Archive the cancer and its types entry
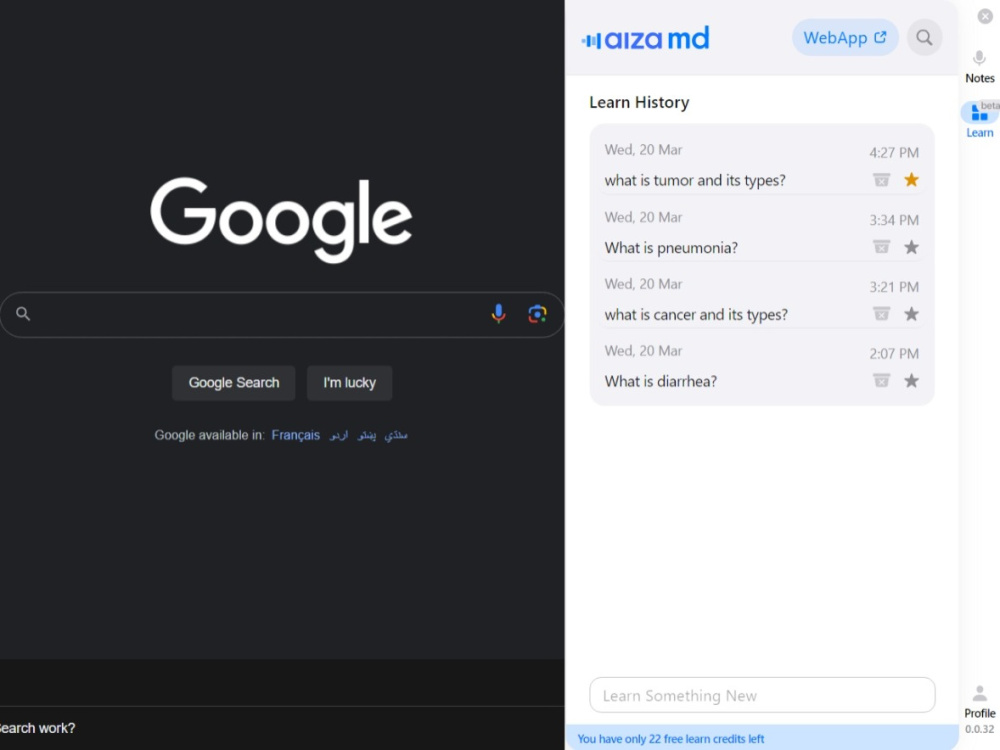 pyautogui.click(x=881, y=314)
